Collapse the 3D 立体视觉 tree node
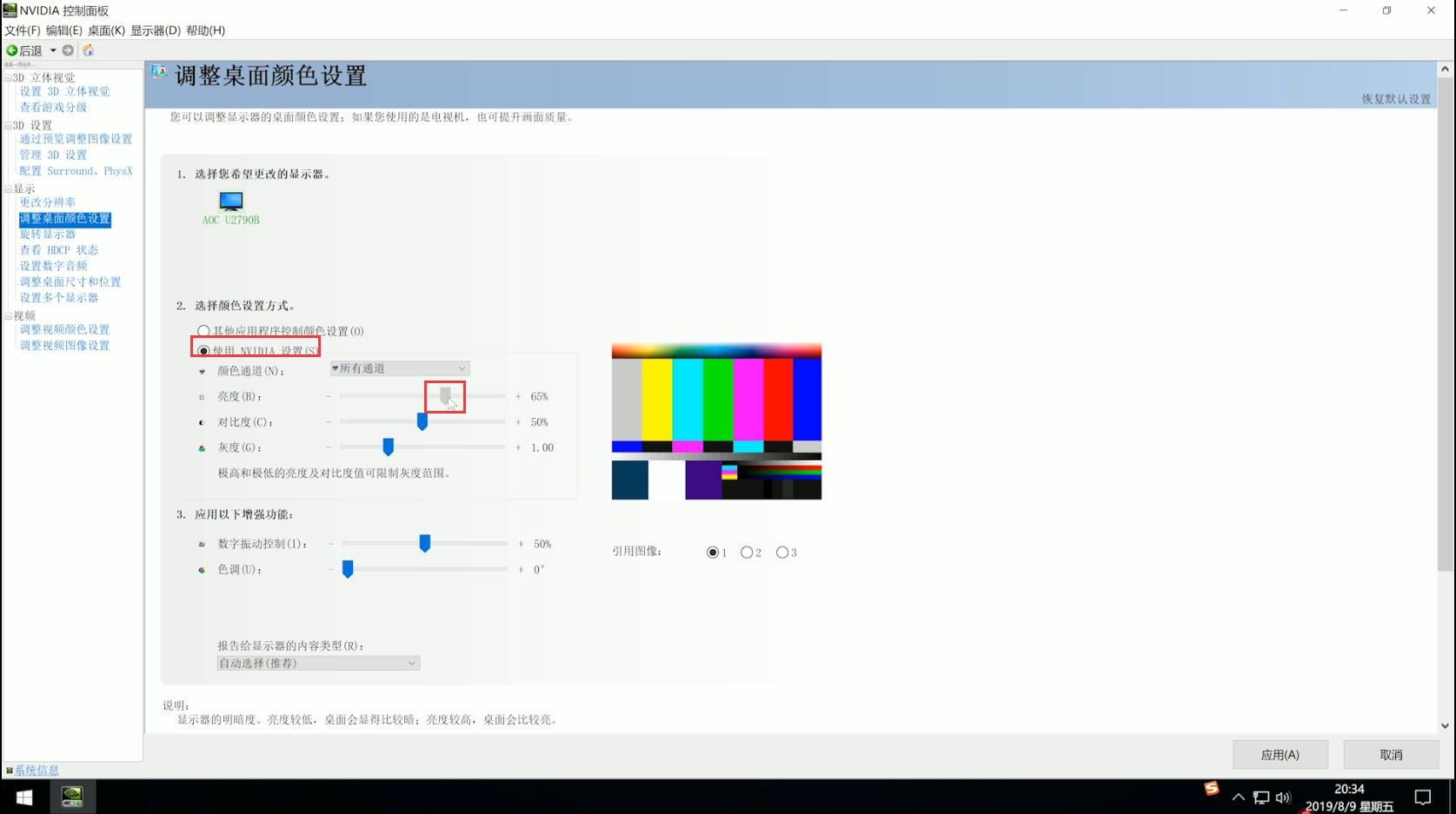Screen dimensions: 1456x814 click(8, 77)
